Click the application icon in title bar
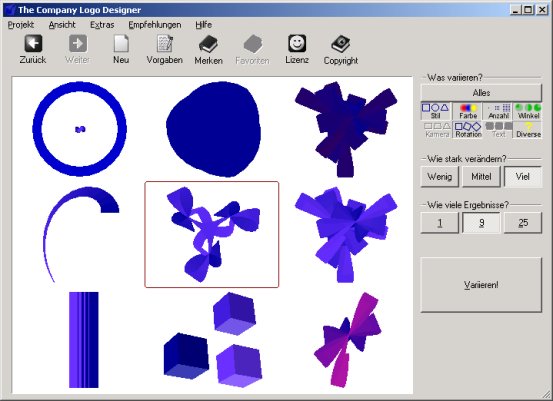The width and height of the screenshot is (553, 401). click(x=11, y=10)
